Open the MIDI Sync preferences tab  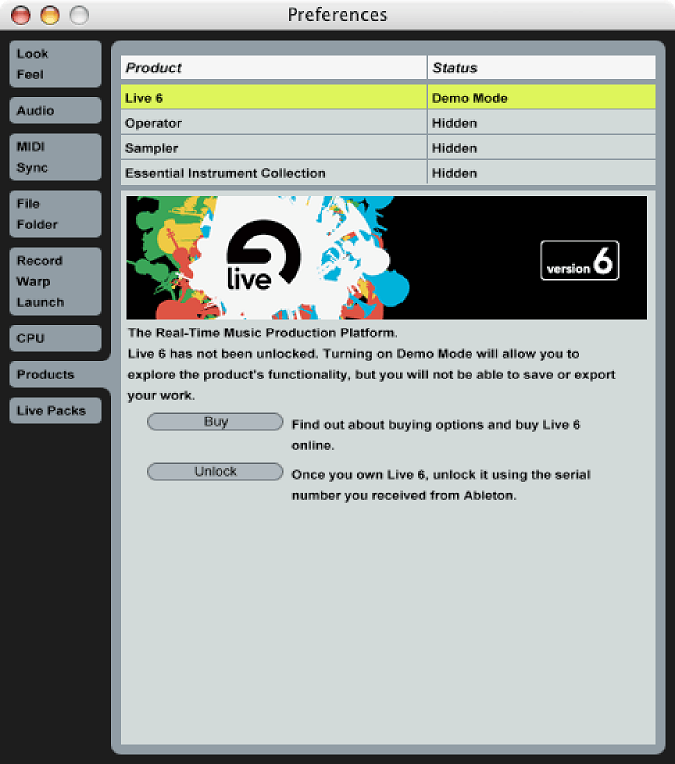(x=55, y=157)
